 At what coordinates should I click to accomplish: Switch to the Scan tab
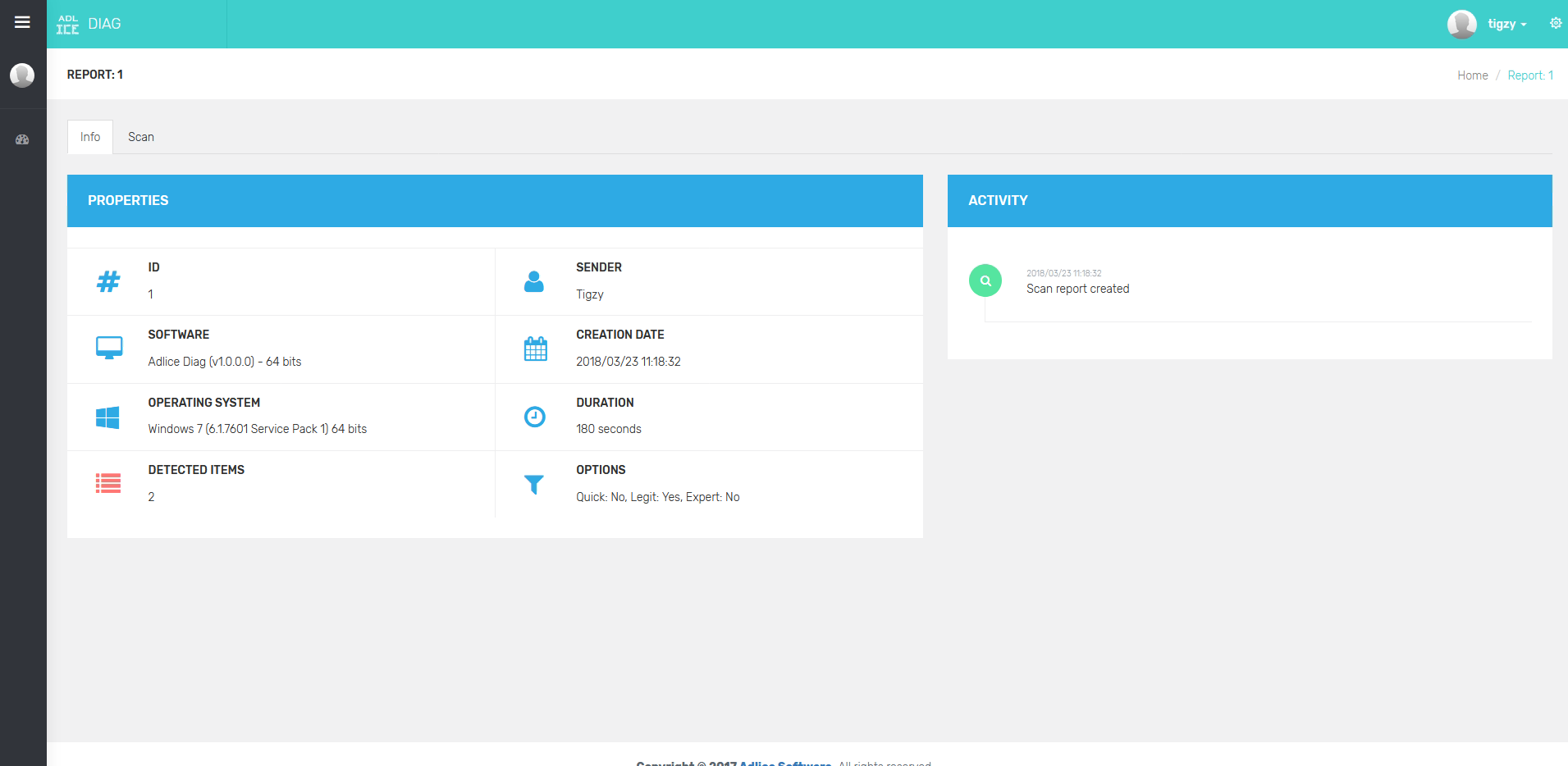click(x=141, y=137)
